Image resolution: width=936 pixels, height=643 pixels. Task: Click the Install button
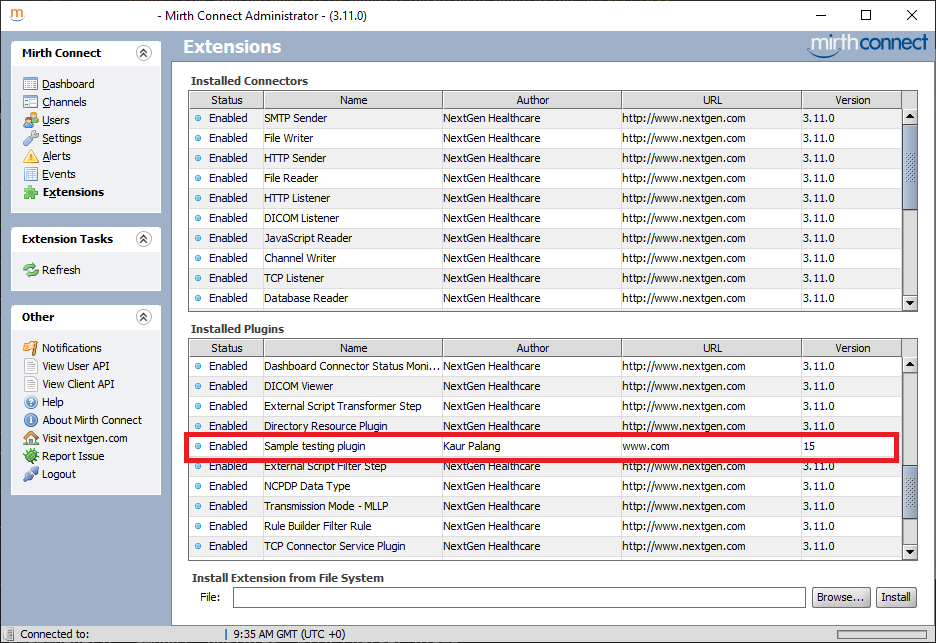(895, 597)
